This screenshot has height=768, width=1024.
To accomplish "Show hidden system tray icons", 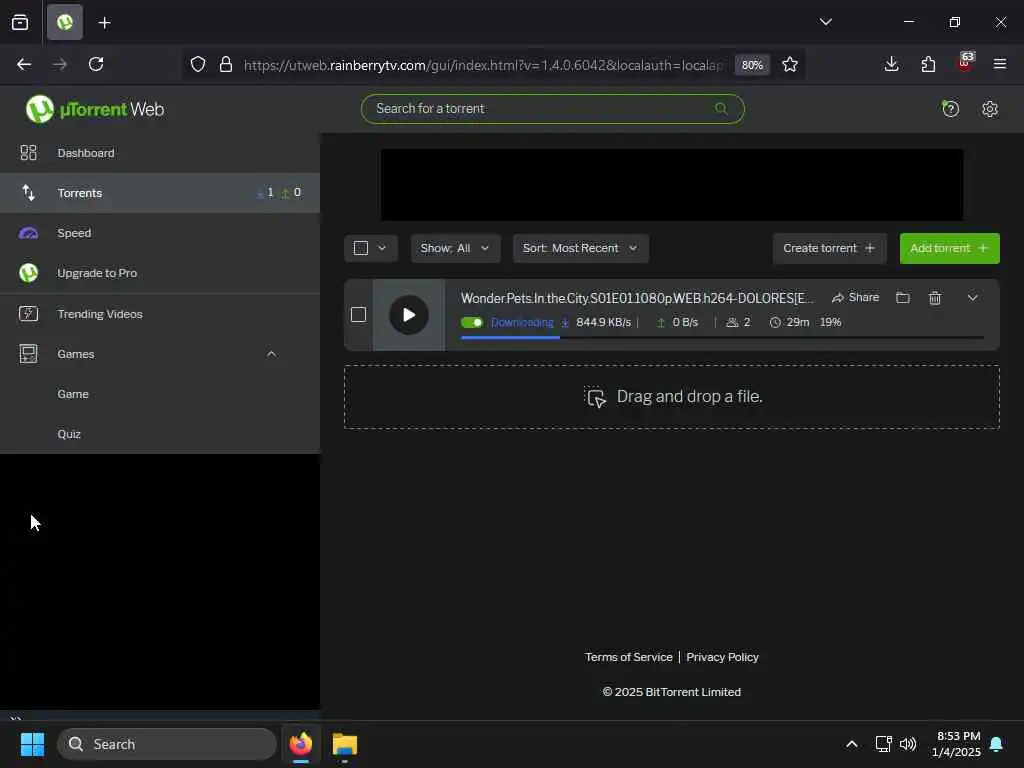I will pyautogui.click(x=852, y=744).
